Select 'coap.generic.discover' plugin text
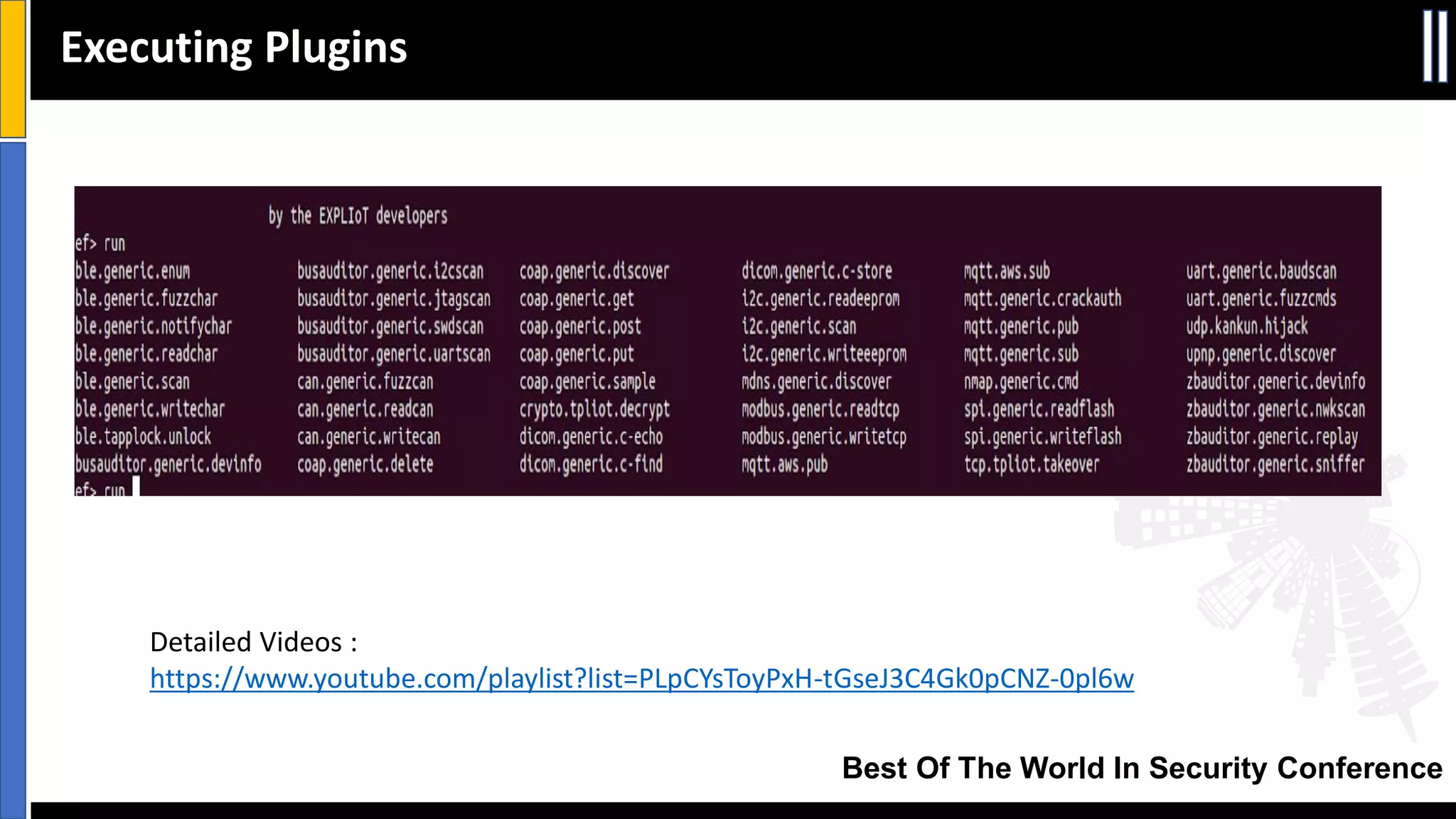The image size is (1456, 819). tap(594, 271)
